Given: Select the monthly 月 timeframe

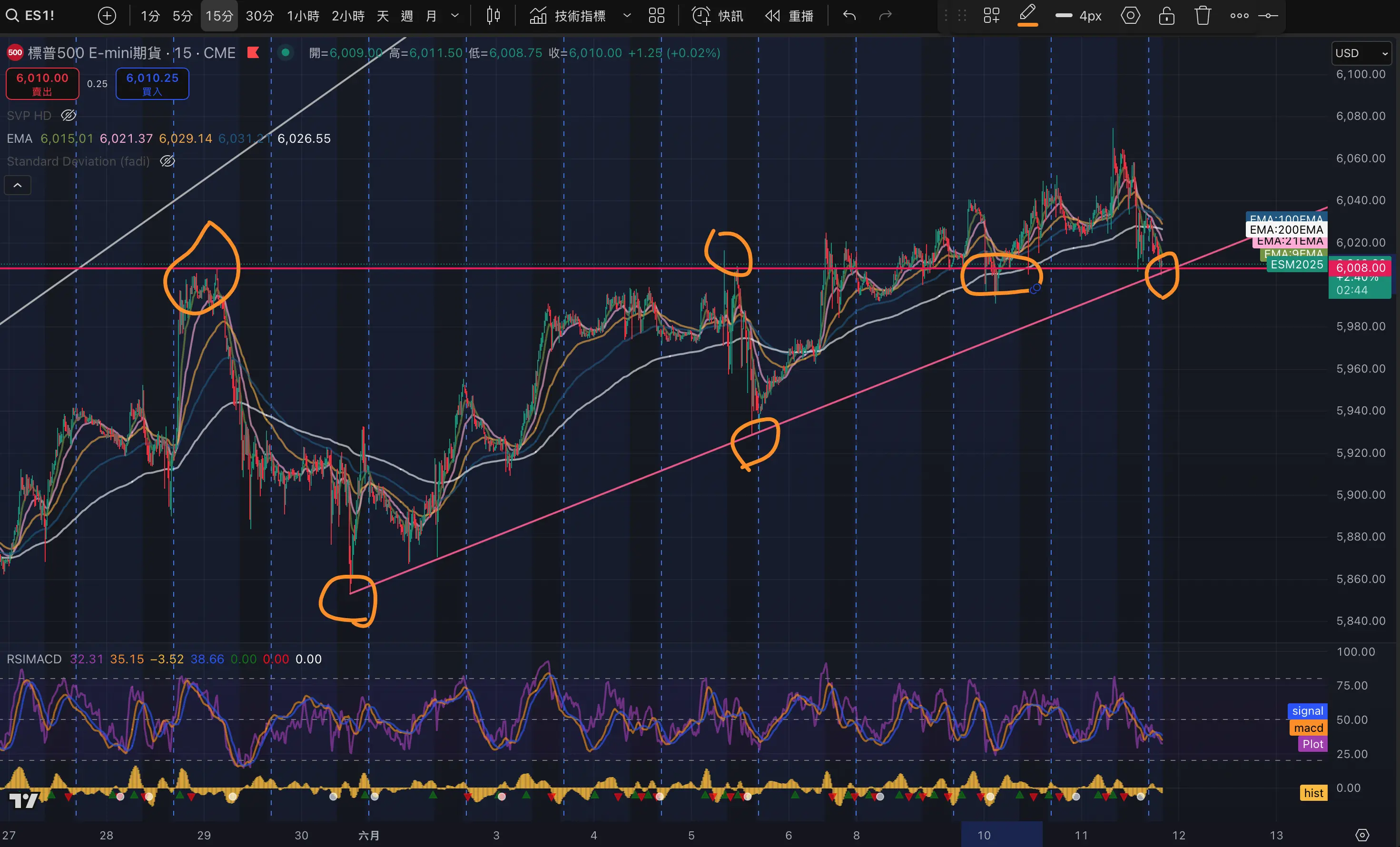Looking at the screenshot, I should (431, 15).
